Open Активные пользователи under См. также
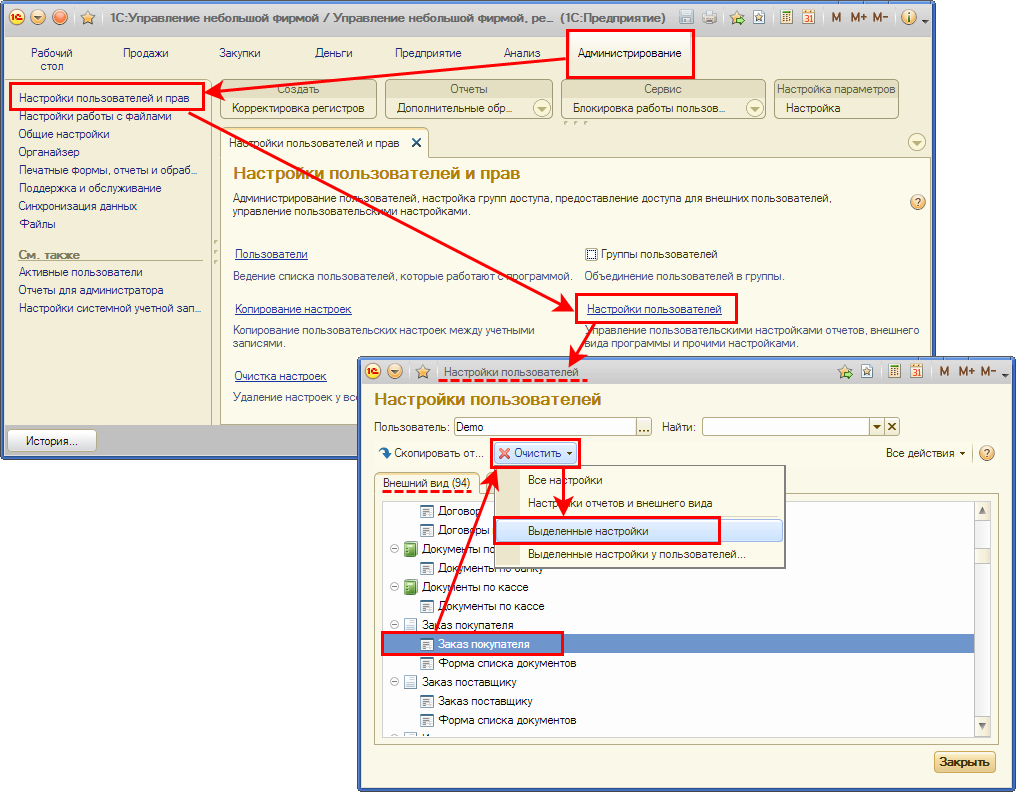1017x793 pixels. (80, 272)
